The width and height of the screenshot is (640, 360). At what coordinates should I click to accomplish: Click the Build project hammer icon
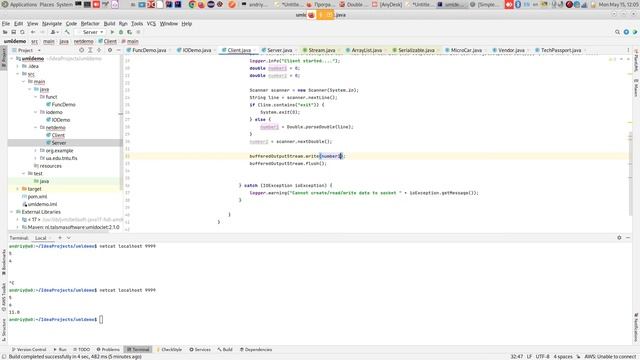[x=67, y=32]
